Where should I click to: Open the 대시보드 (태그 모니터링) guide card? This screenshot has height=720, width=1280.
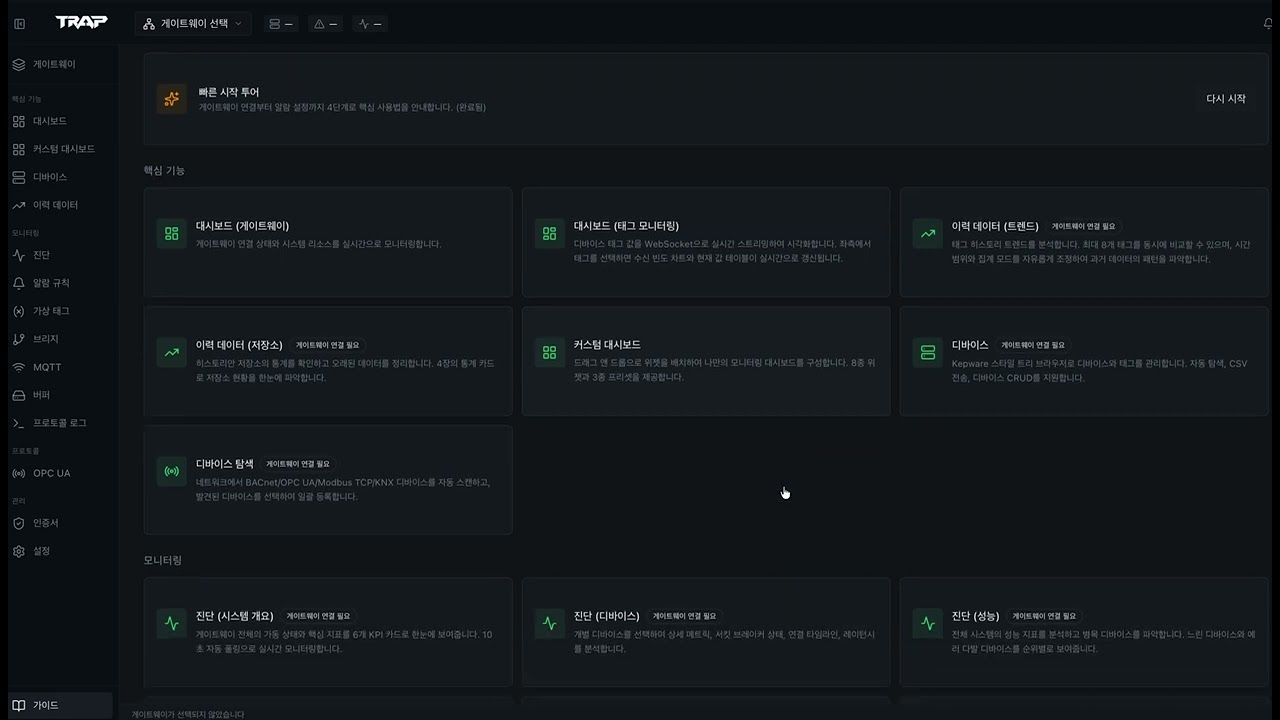coord(705,242)
